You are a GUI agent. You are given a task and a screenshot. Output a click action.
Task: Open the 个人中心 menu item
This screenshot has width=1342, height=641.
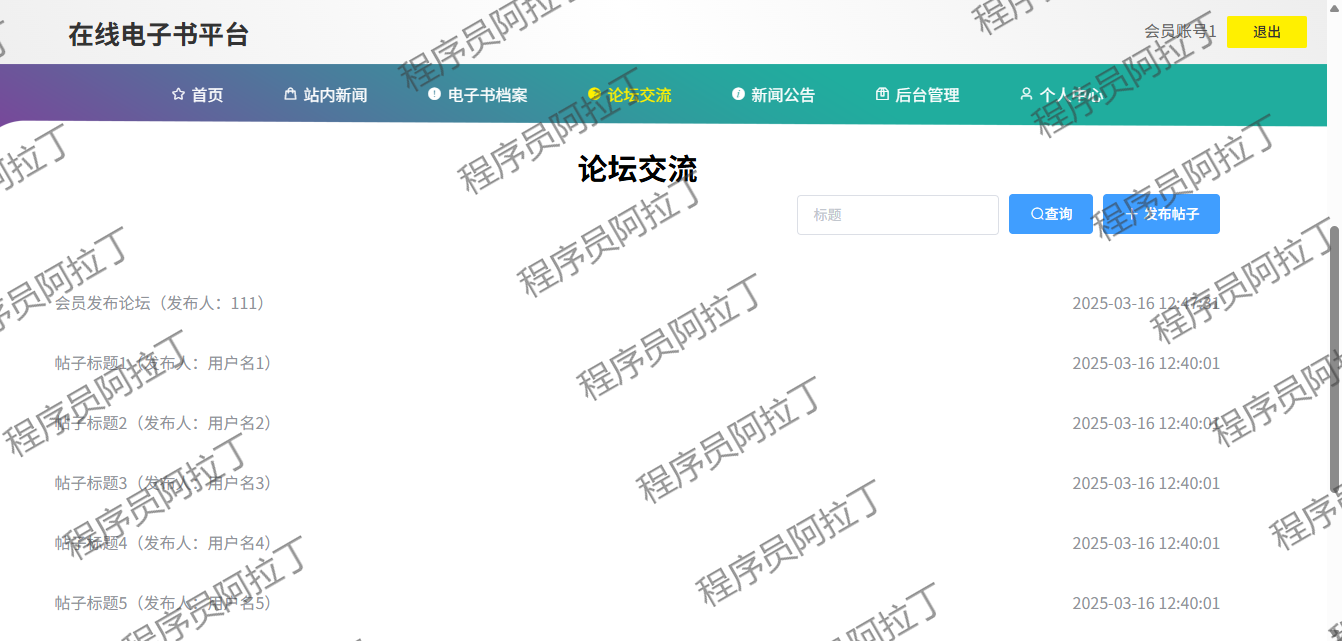[x=1062, y=95]
